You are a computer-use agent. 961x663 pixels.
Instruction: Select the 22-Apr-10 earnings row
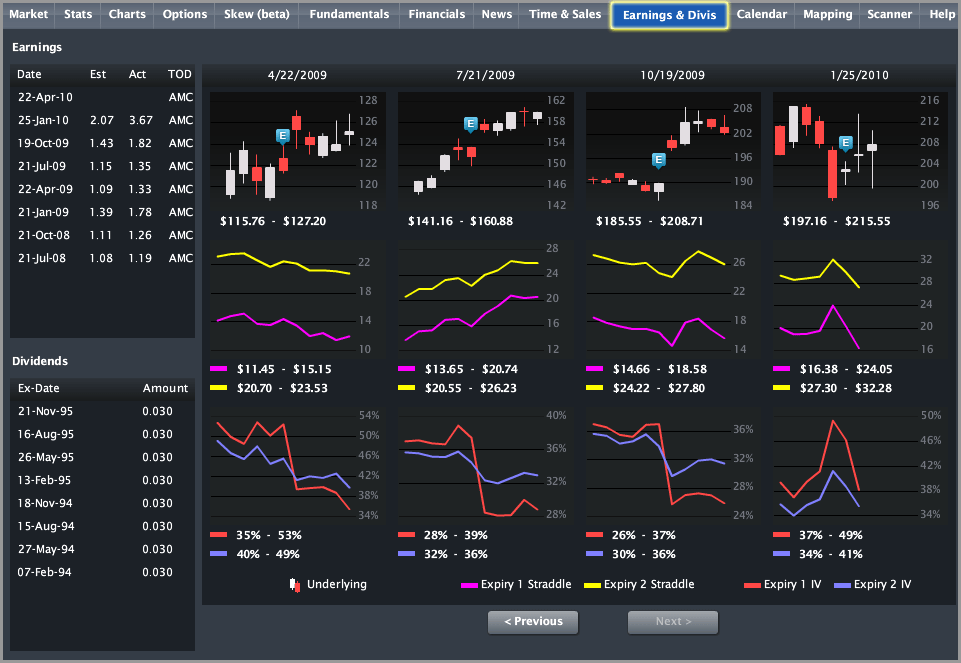(x=102, y=97)
